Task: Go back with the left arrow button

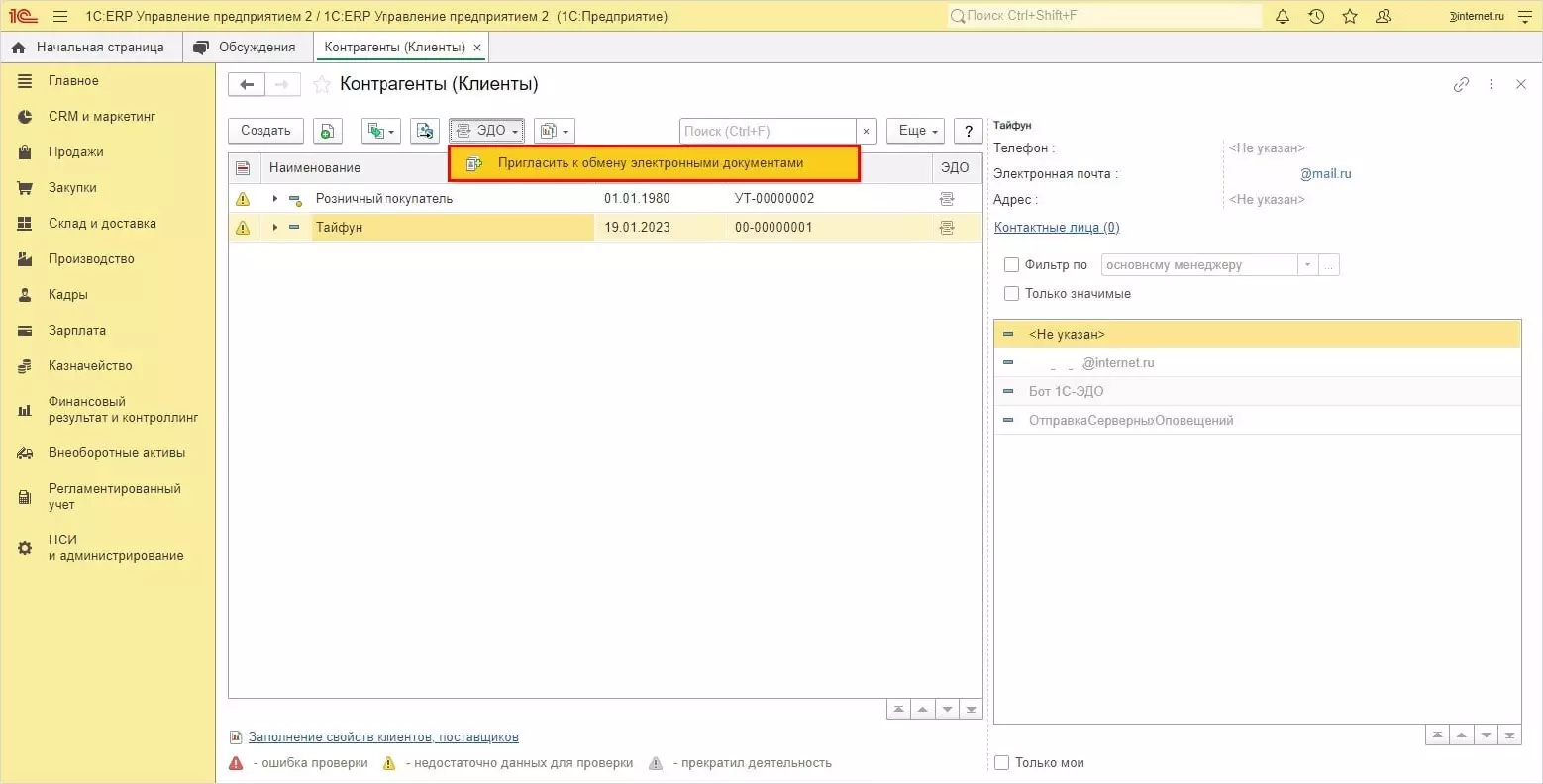Action: tap(247, 85)
